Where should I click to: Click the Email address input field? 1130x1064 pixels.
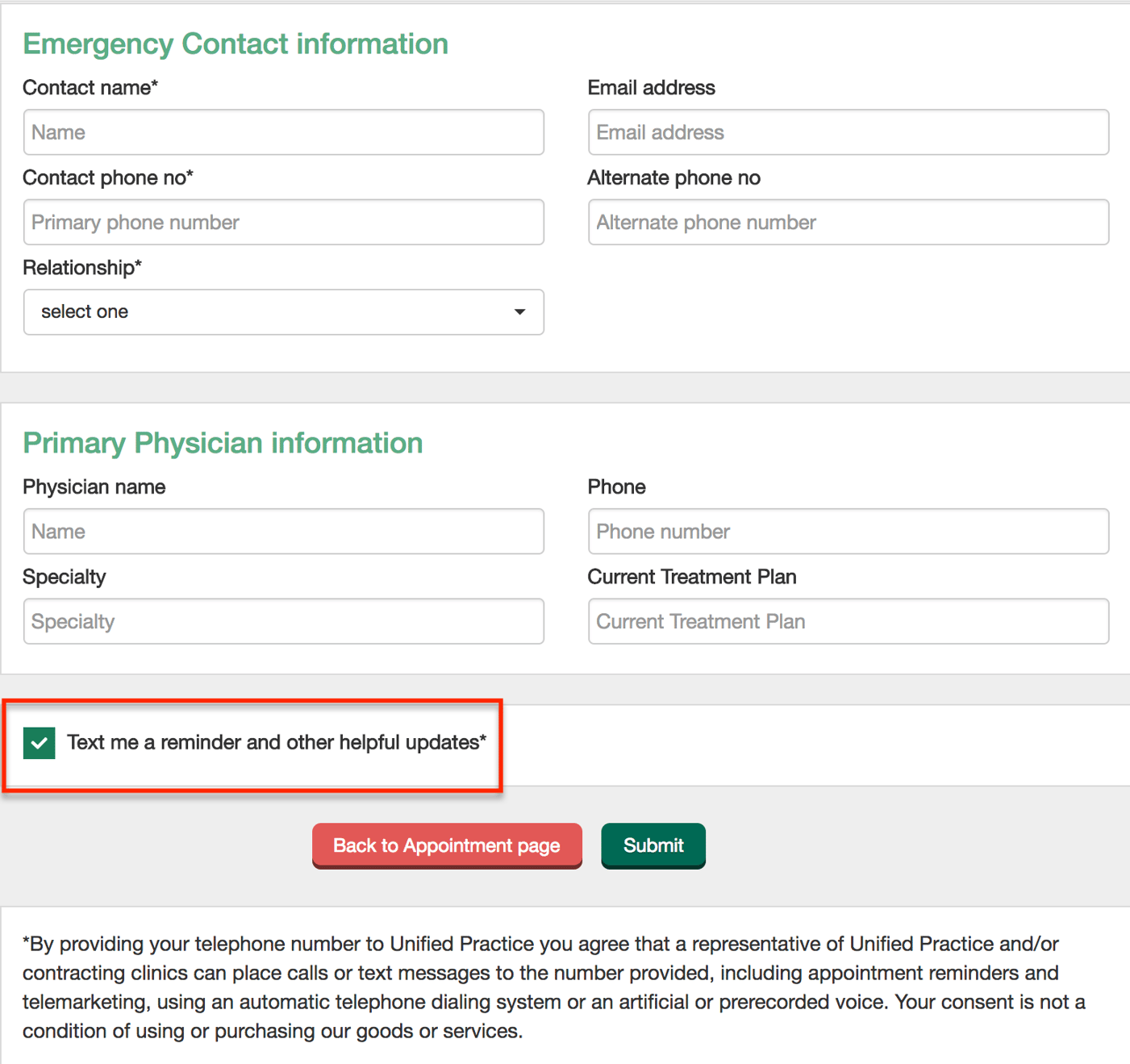(847, 131)
